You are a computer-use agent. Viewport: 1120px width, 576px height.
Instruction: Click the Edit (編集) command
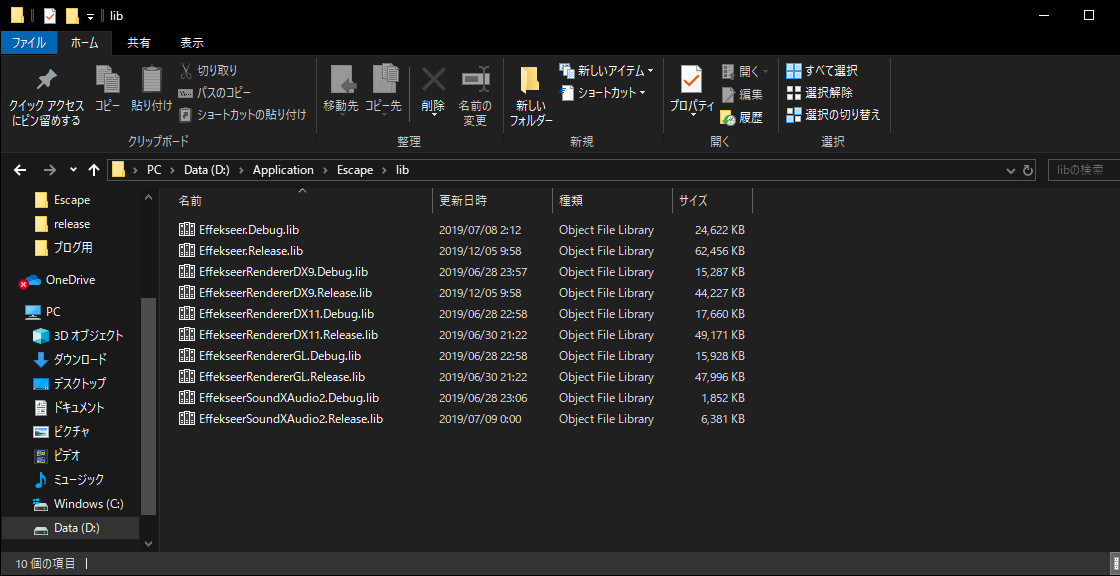pyautogui.click(x=742, y=94)
